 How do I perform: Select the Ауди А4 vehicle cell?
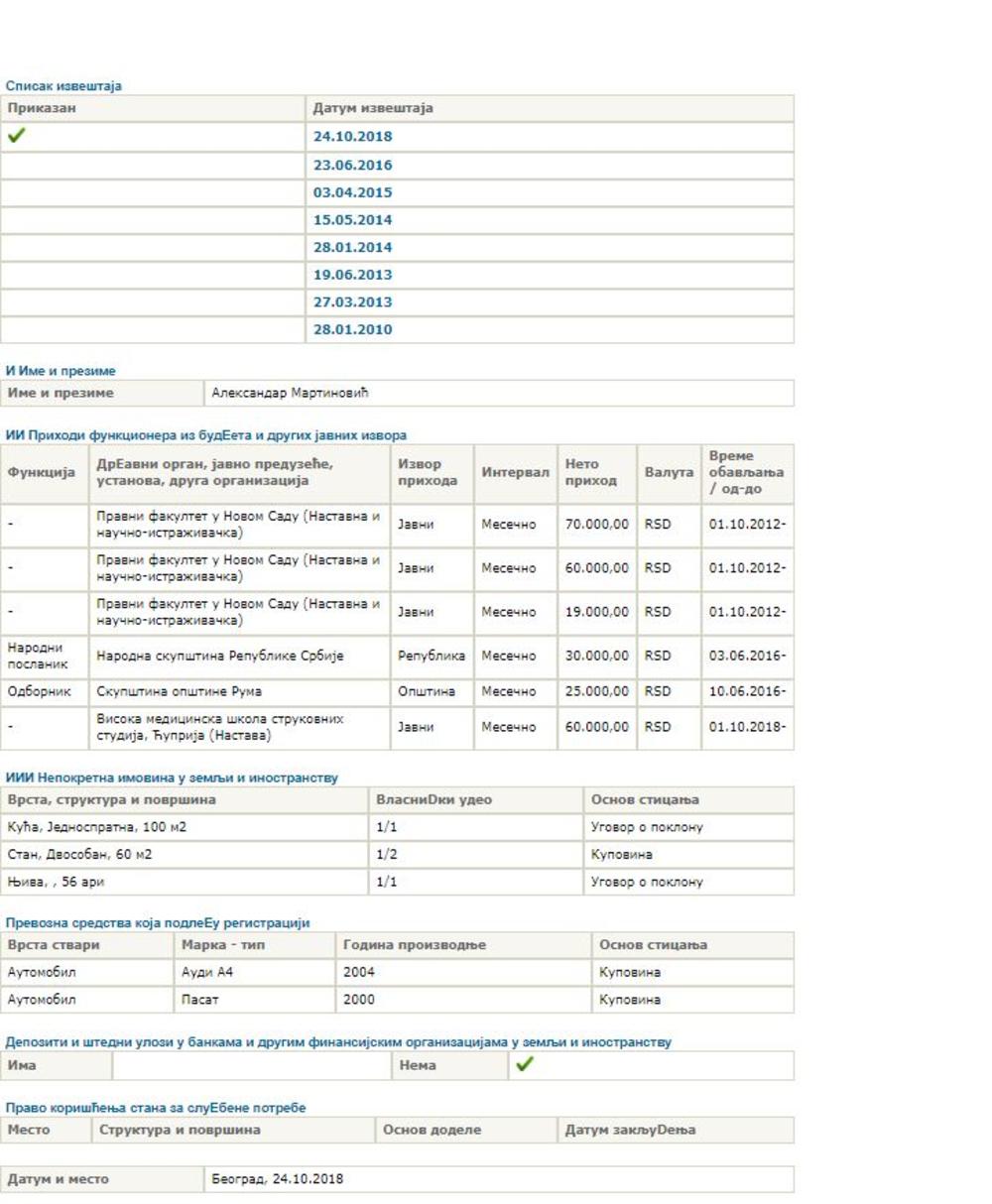(x=207, y=972)
